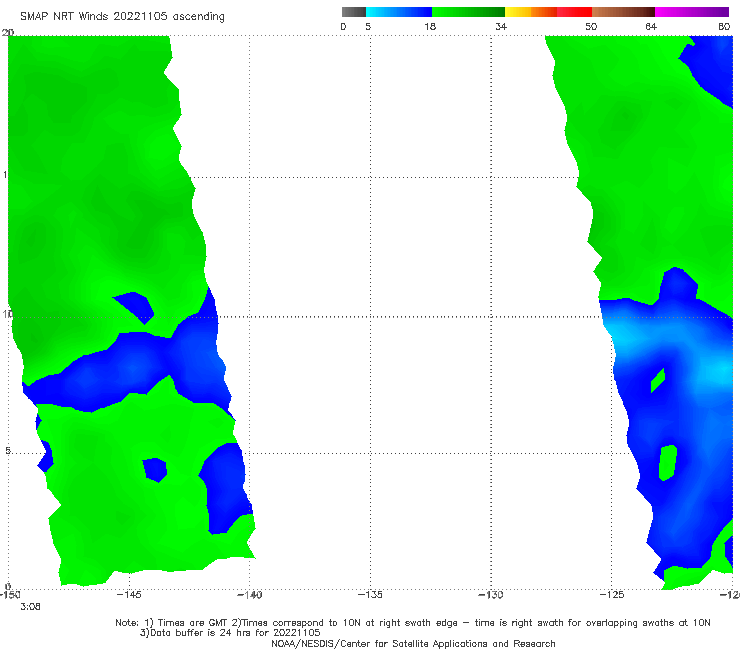
Task: Click the brown 50-64 colorbar segment
Action: click(623, 12)
